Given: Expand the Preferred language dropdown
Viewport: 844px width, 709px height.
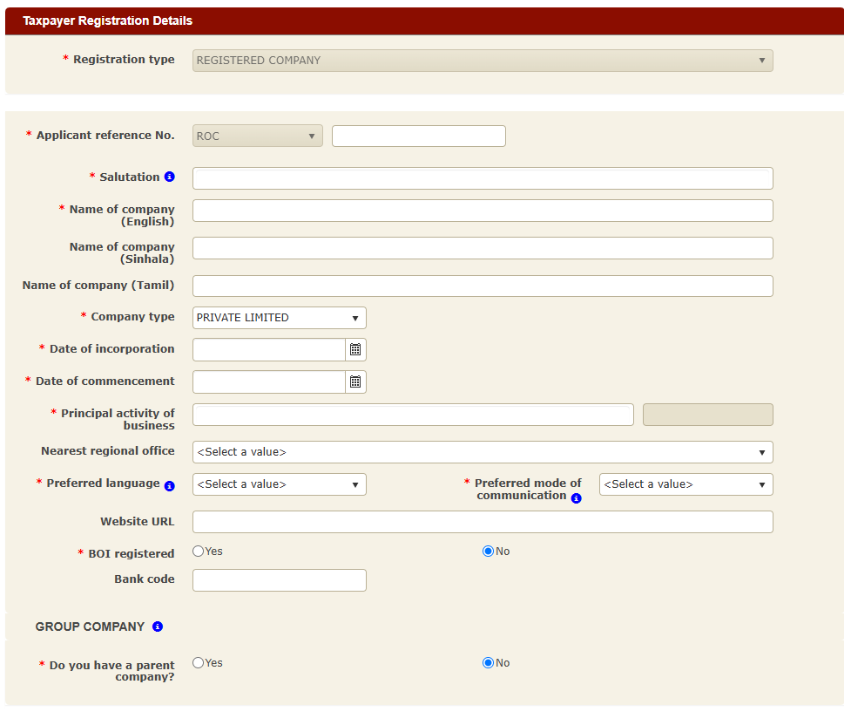Looking at the screenshot, I should pos(279,484).
